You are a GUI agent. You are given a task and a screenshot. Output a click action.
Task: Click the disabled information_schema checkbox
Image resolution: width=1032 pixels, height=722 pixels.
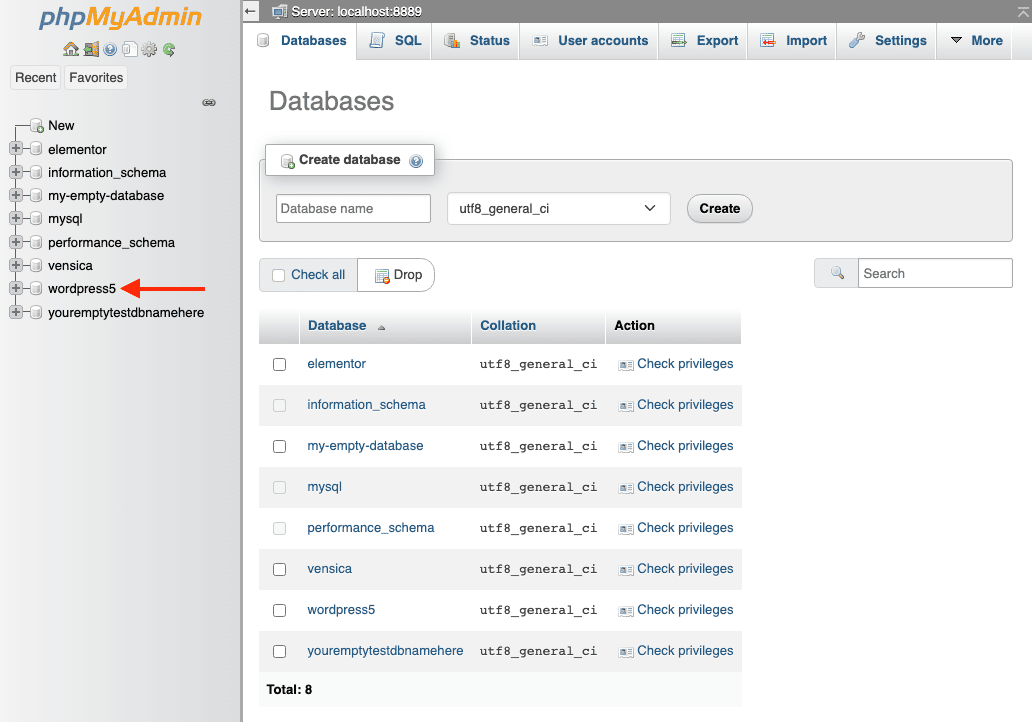click(x=280, y=405)
